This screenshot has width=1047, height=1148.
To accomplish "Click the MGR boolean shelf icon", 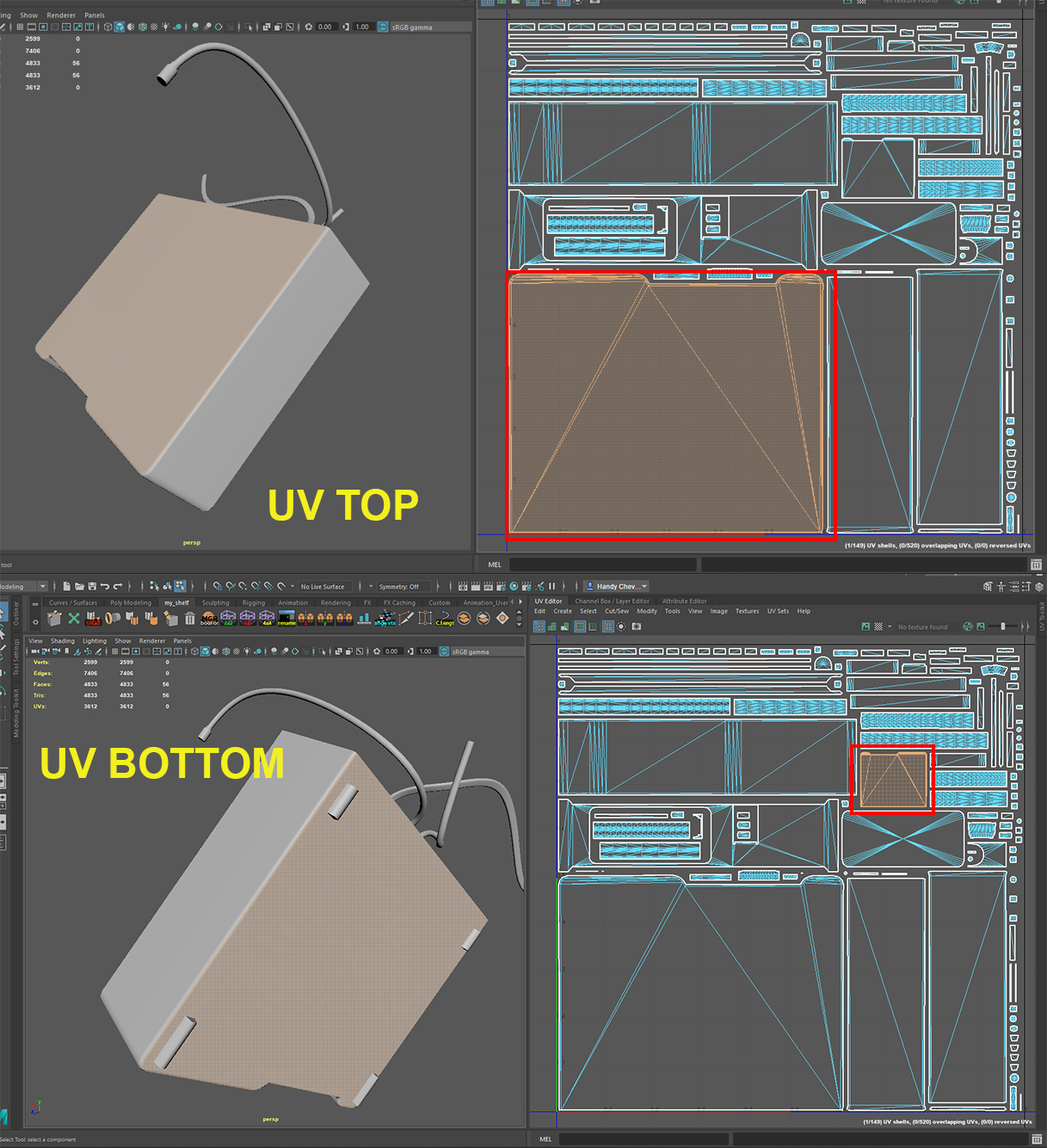I will (x=210, y=618).
